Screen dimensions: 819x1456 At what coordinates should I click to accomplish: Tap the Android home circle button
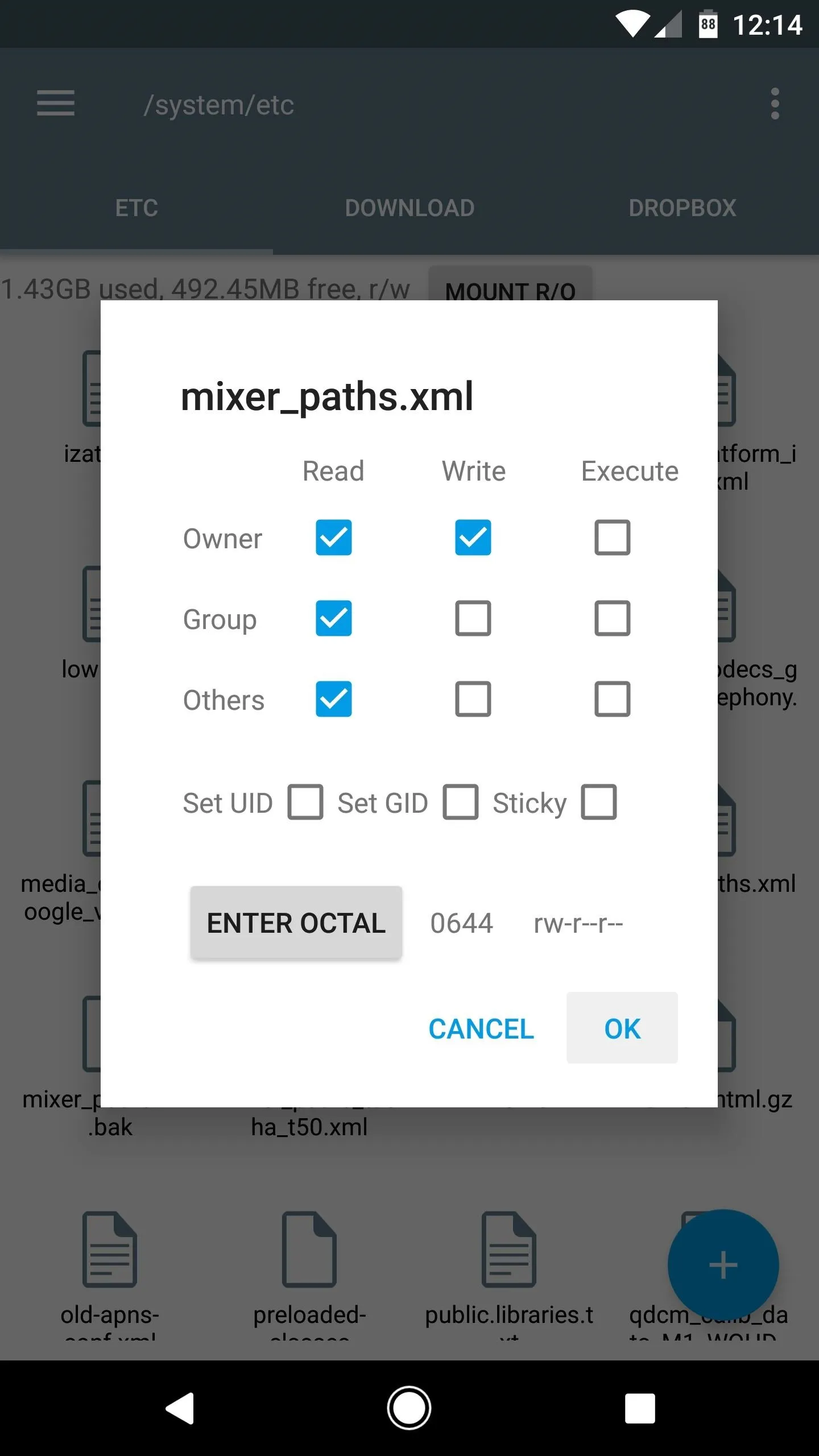(x=409, y=1408)
